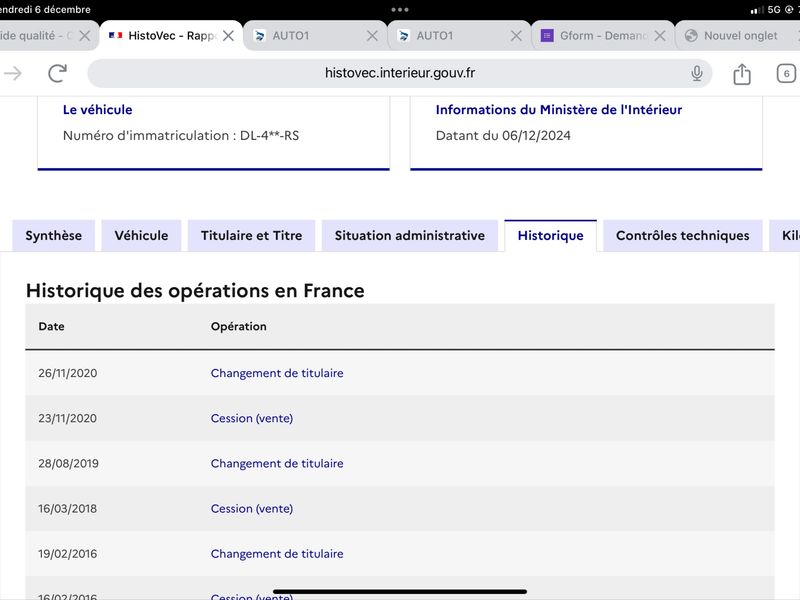Open the Synthèse tab
Viewport: 800px width, 600px height.
(x=54, y=236)
